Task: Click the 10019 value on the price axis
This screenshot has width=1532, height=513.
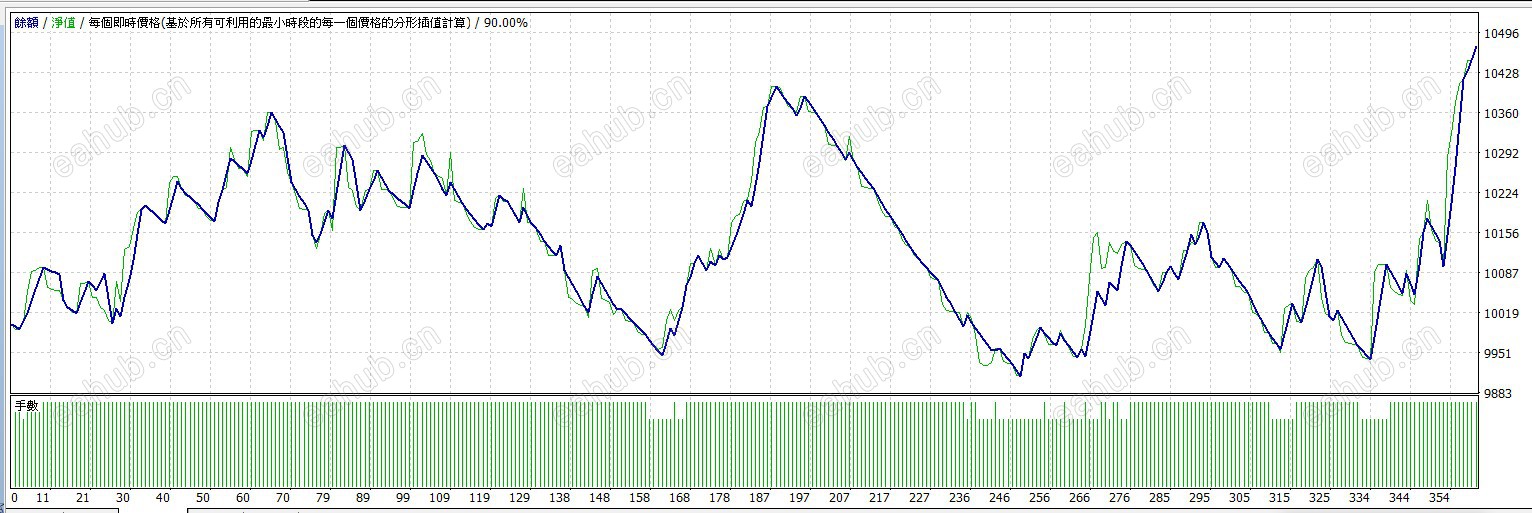Action: (1502, 314)
